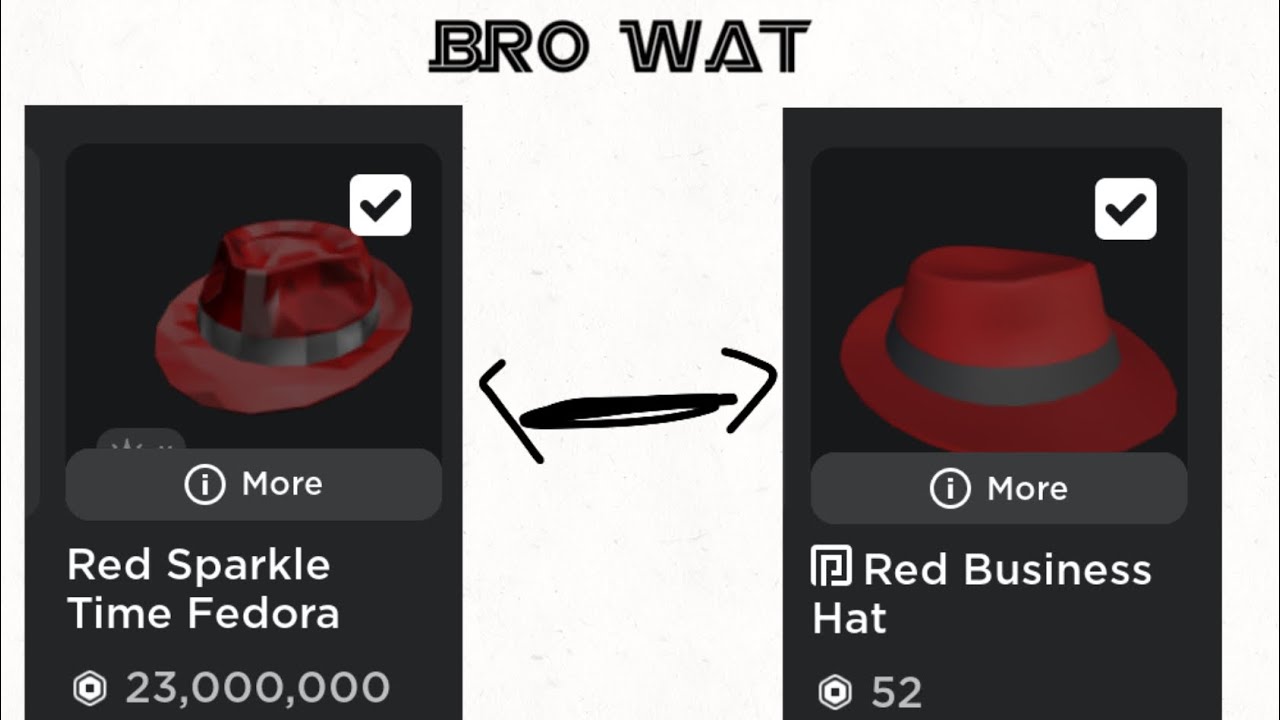
Task: Click the Robux icon next to 23,000,000
Action: [91, 688]
